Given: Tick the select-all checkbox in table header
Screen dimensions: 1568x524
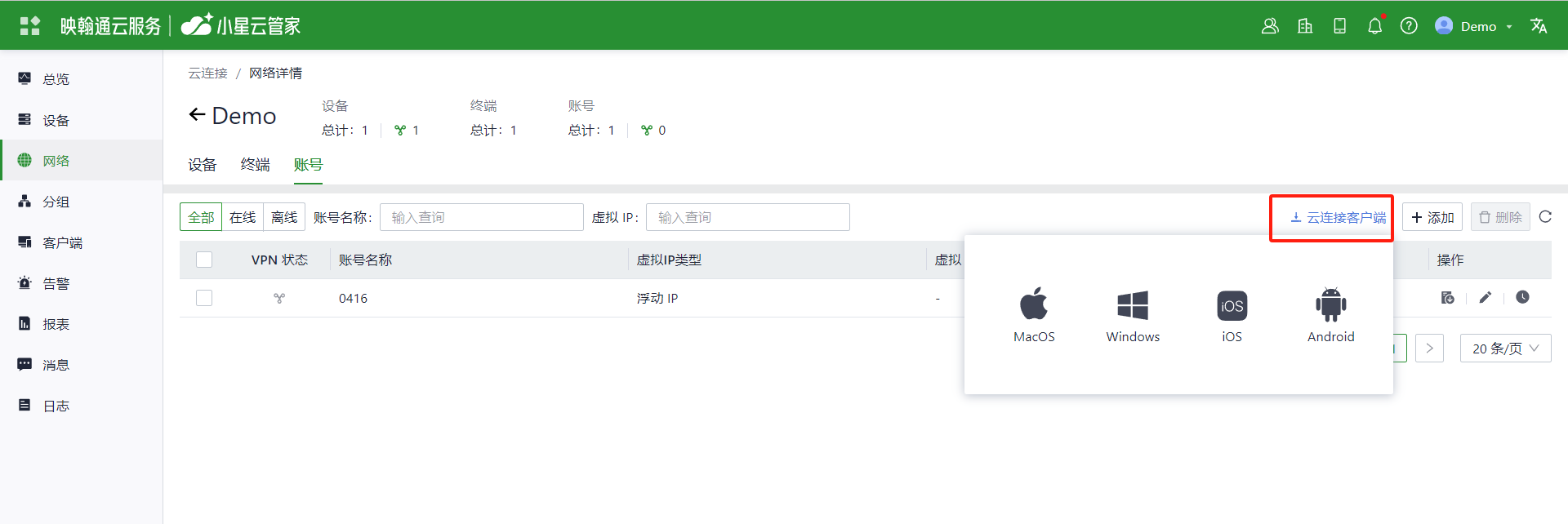Looking at the screenshot, I should (204, 260).
